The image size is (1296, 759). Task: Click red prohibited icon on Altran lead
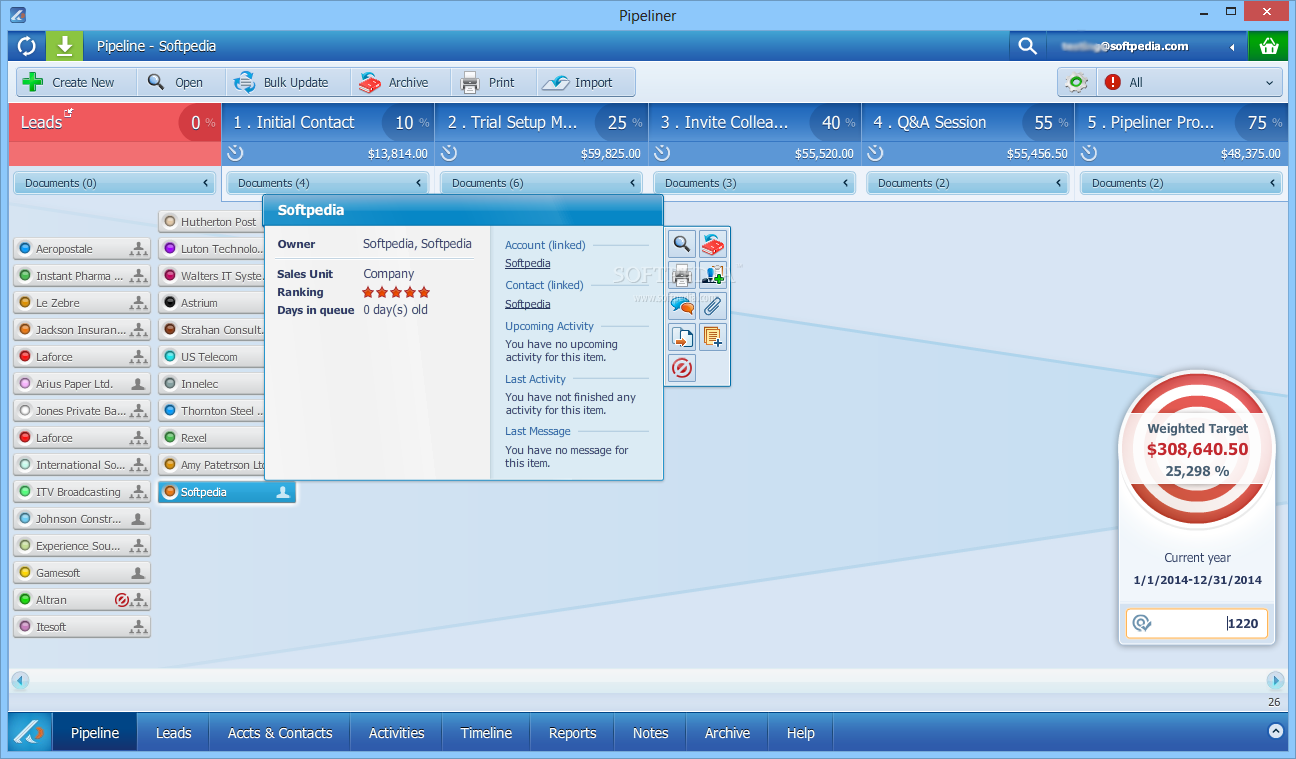coord(122,600)
